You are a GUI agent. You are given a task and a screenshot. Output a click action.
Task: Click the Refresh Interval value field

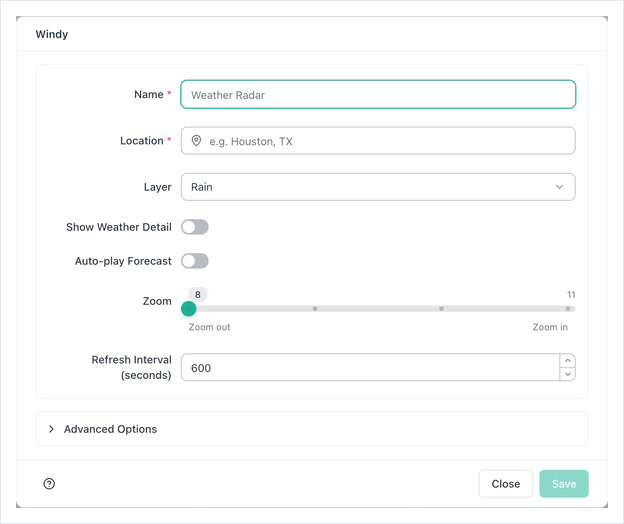(x=370, y=368)
